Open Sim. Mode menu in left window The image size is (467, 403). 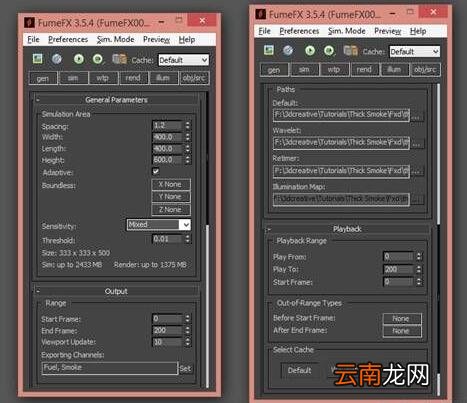115,40
